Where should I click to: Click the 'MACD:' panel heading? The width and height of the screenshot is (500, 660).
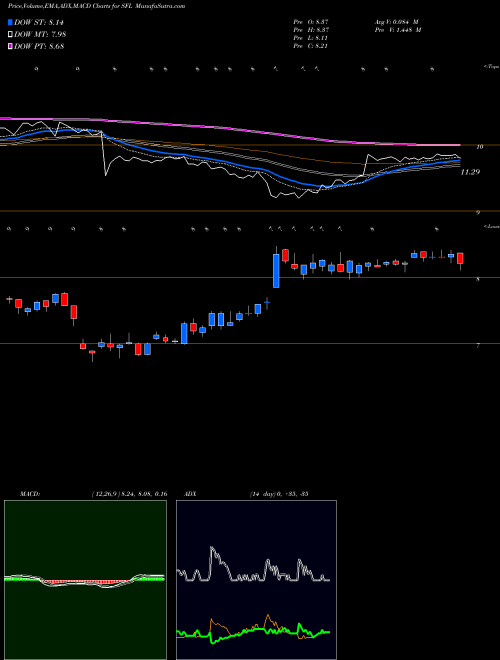pos(30,494)
